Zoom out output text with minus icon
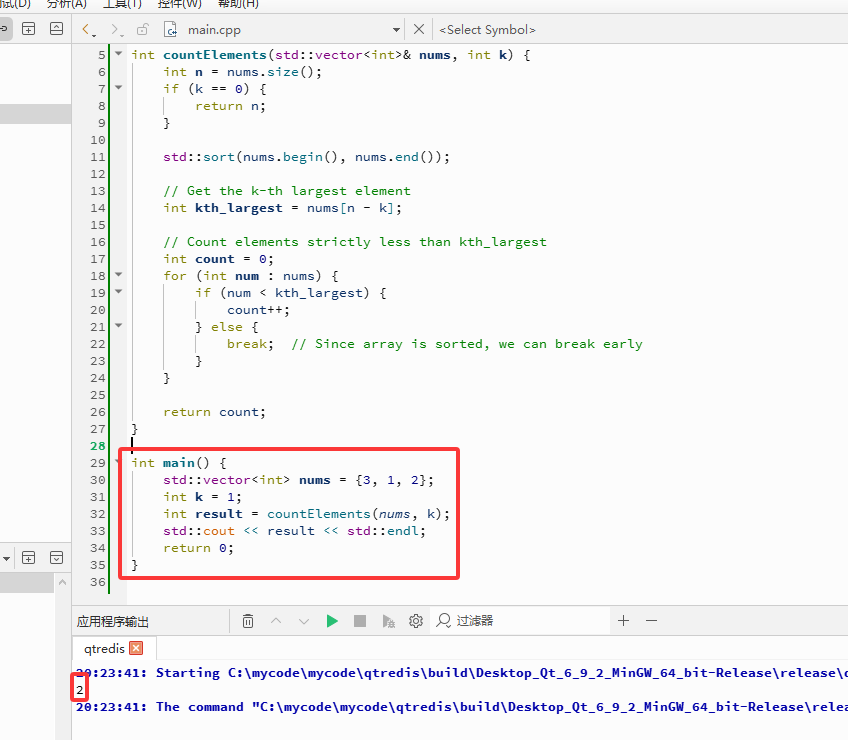 point(651,620)
